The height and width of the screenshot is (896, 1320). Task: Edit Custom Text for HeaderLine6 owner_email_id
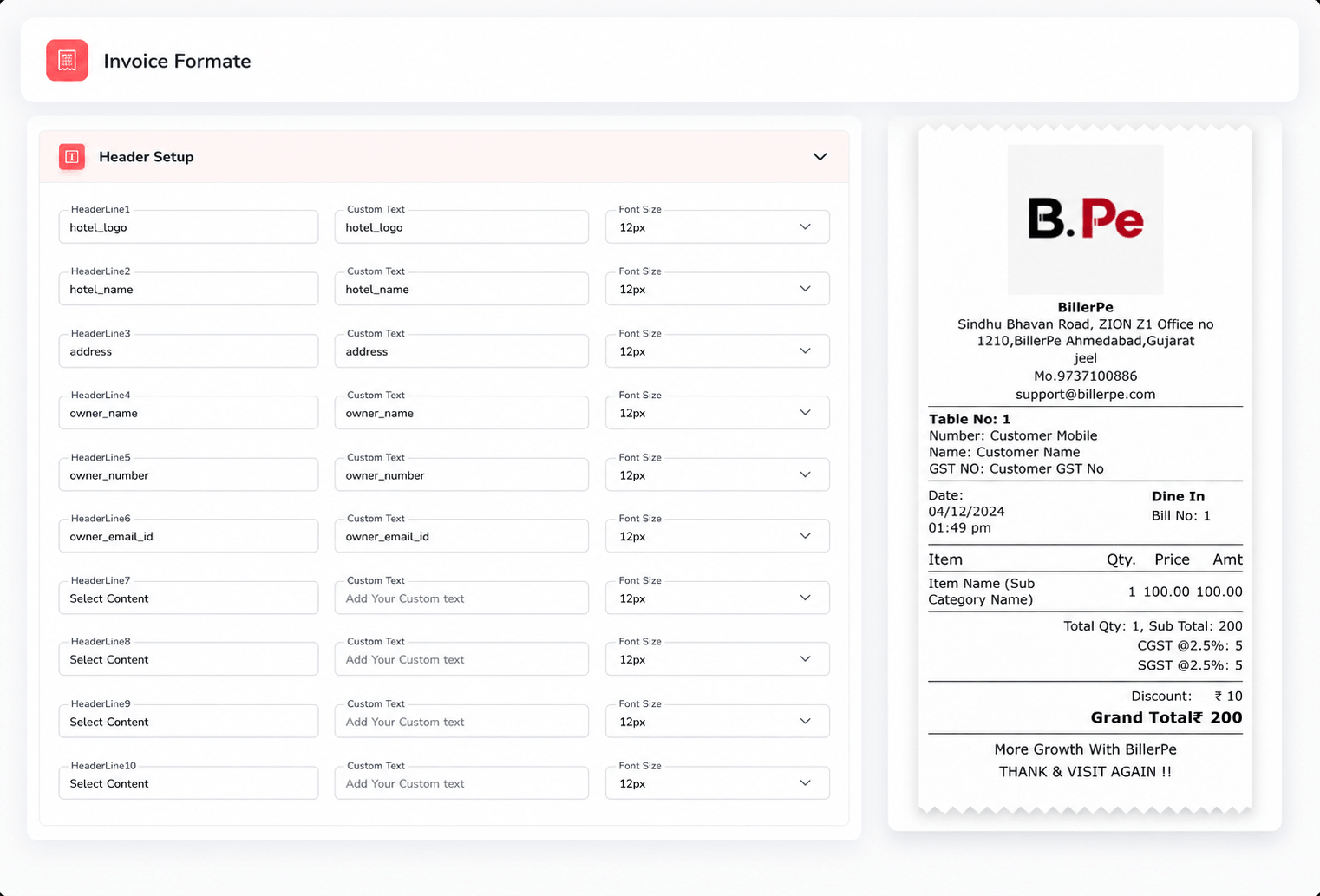click(x=461, y=536)
